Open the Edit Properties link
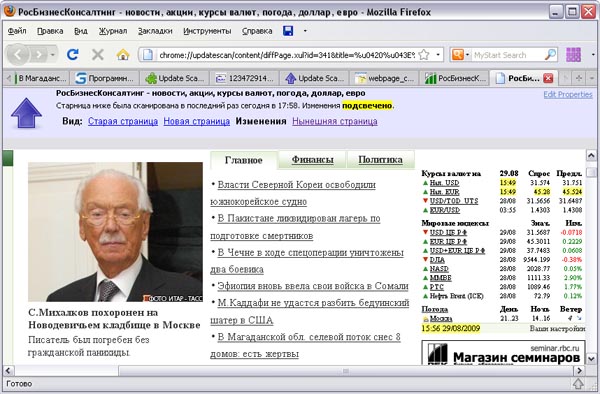Screen dimensions: 600x394 point(568,94)
